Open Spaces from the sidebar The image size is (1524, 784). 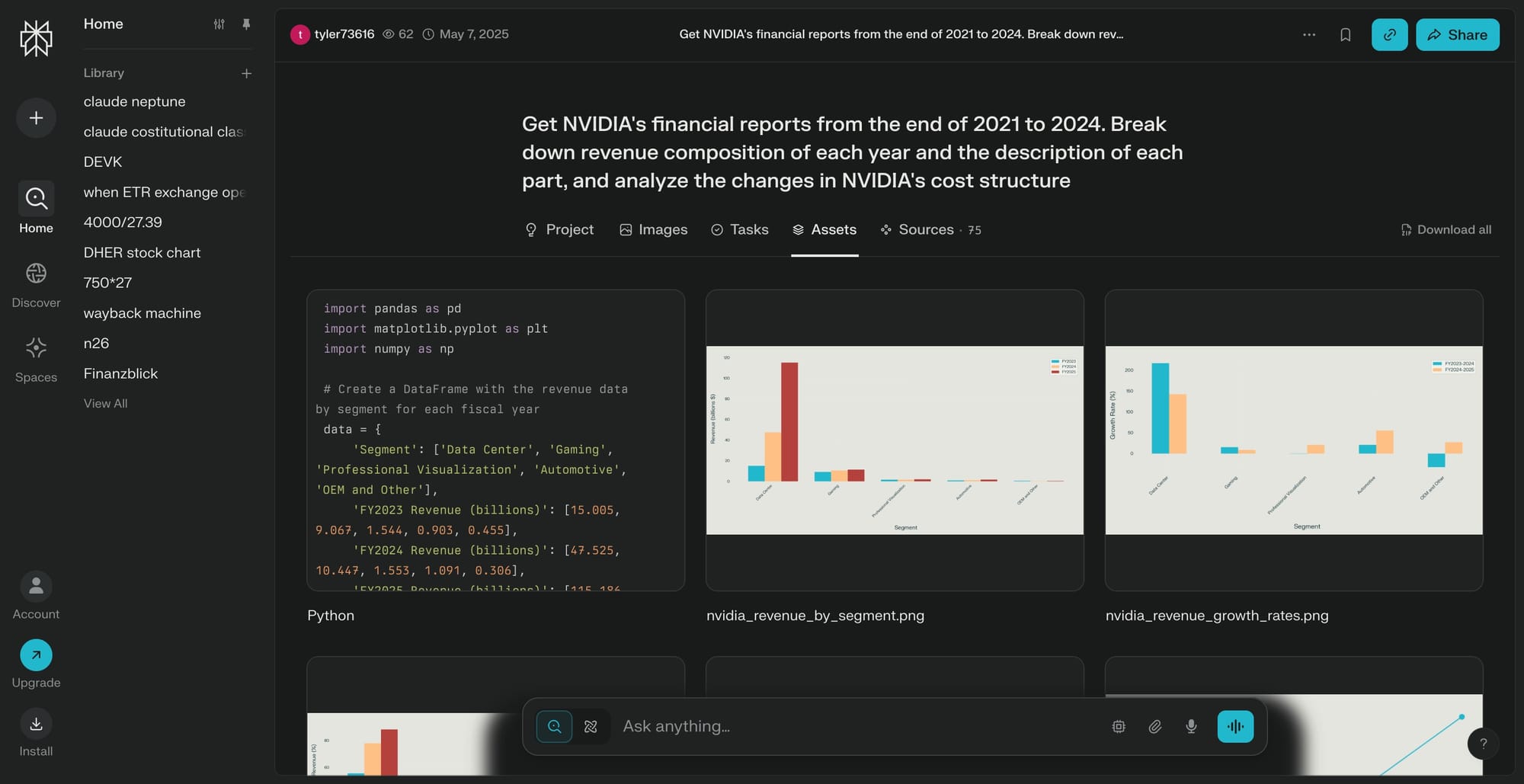point(36,360)
